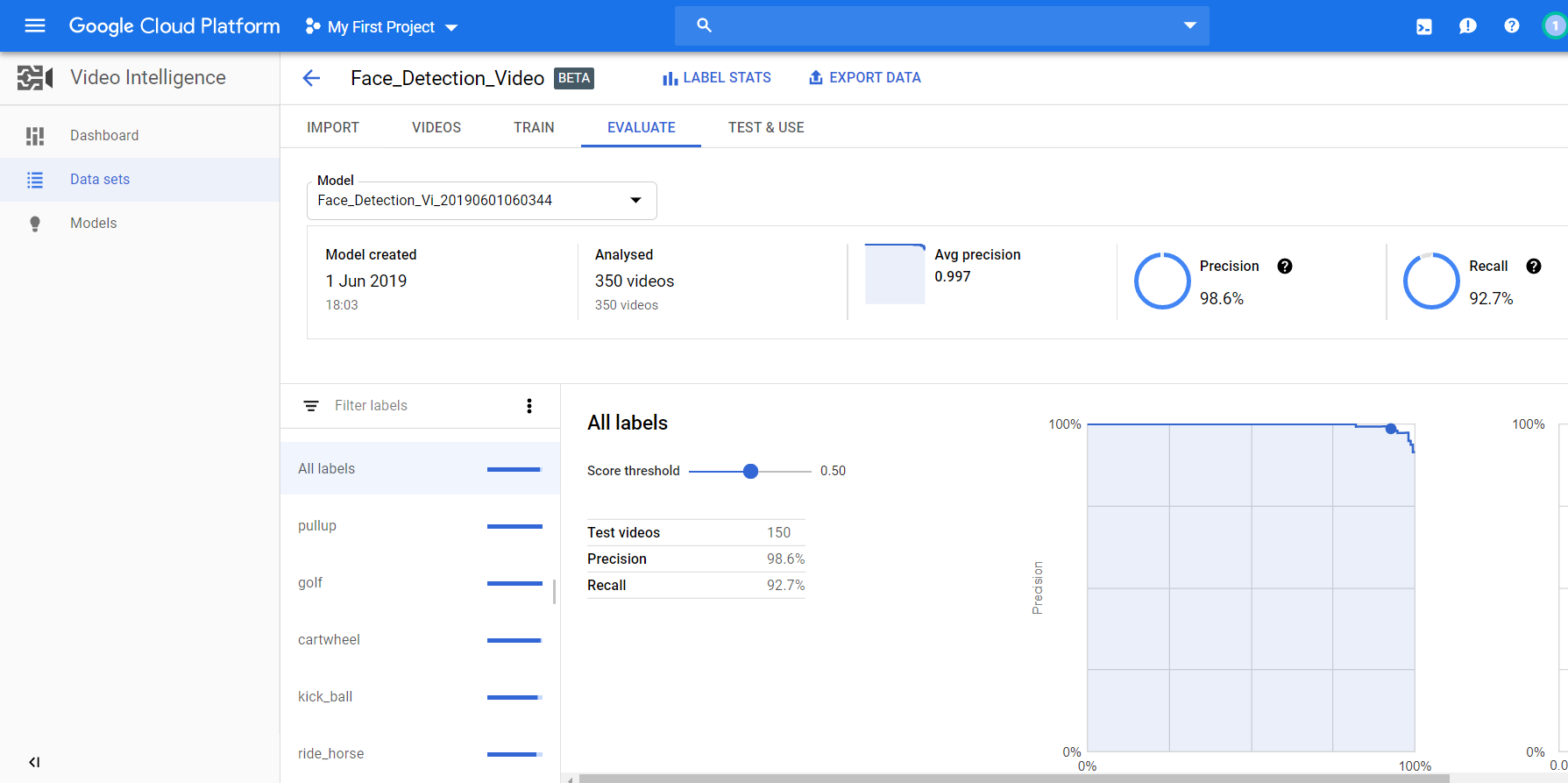Click the BETA badge
Screen dimensions: 1568x783
click(x=574, y=78)
